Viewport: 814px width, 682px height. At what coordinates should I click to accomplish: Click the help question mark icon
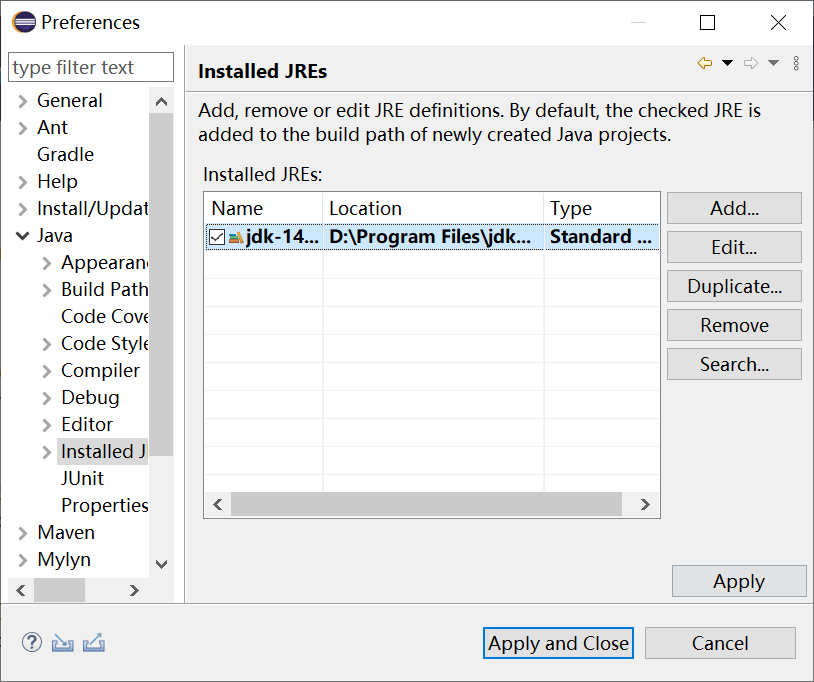click(31, 642)
